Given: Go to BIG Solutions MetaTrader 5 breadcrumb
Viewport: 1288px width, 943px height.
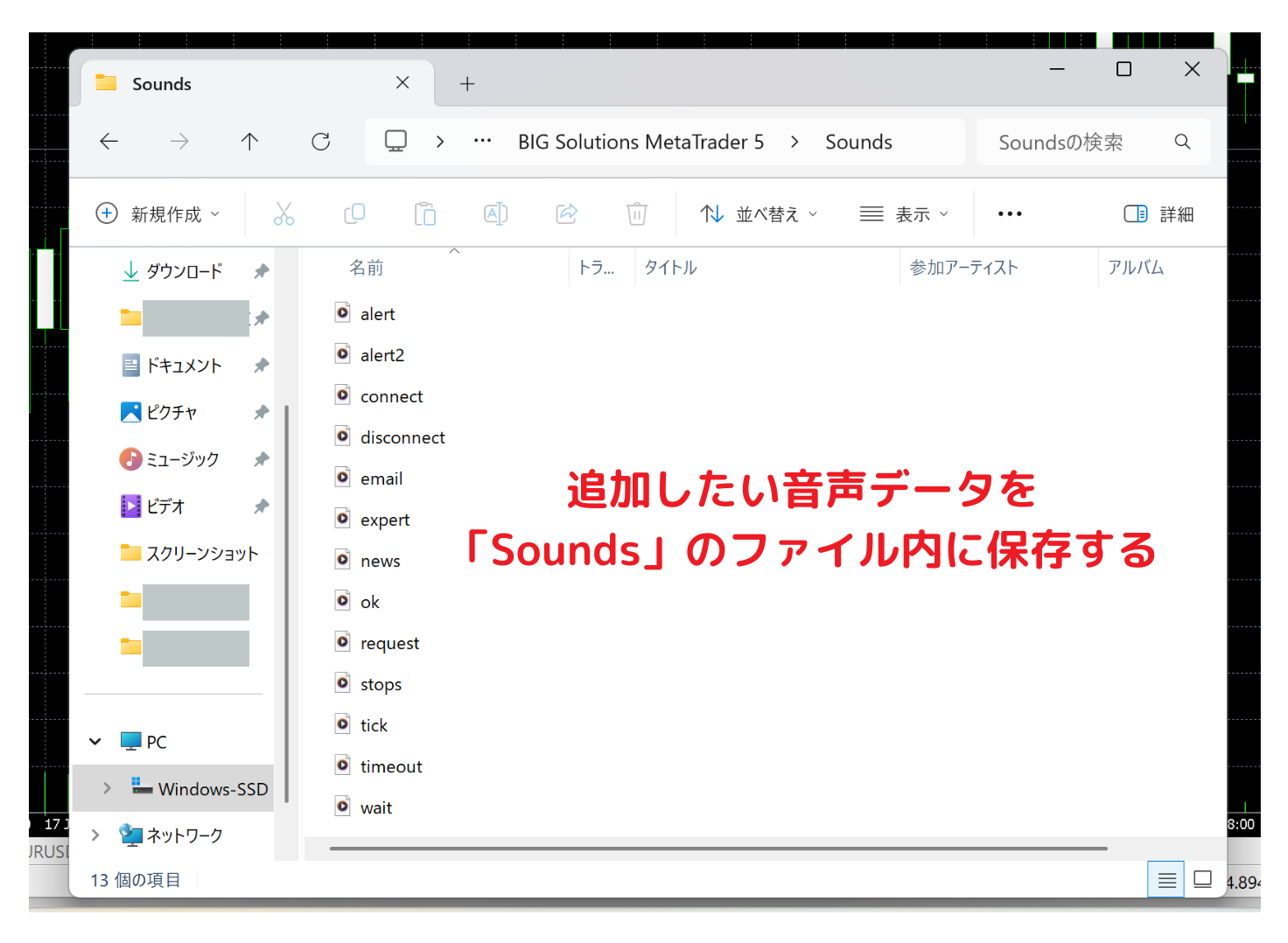Looking at the screenshot, I should coord(640,141).
